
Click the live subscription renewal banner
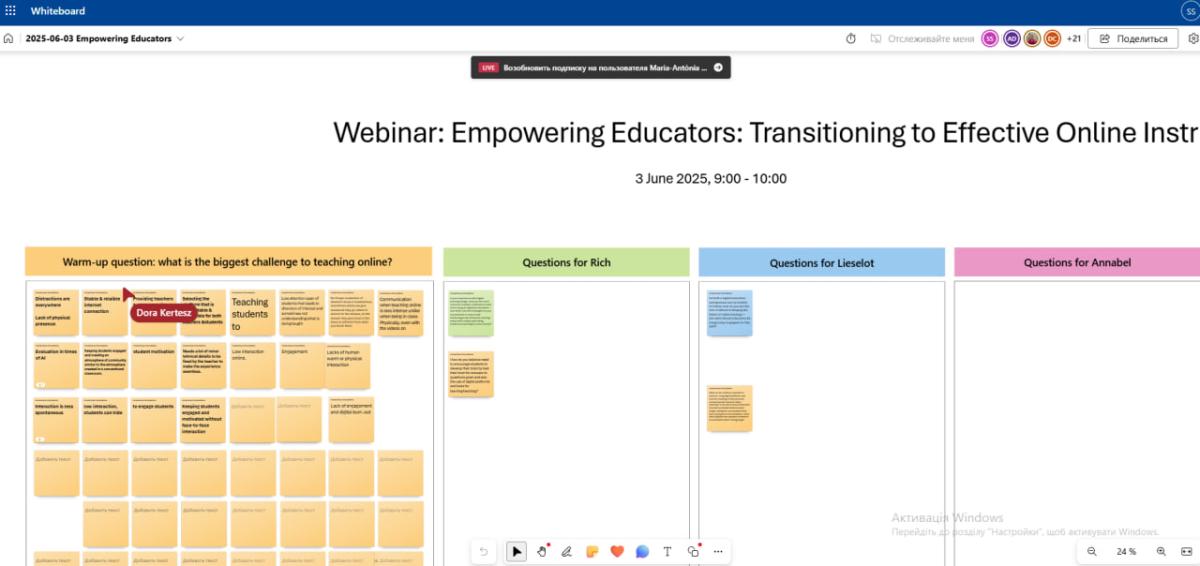601,68
